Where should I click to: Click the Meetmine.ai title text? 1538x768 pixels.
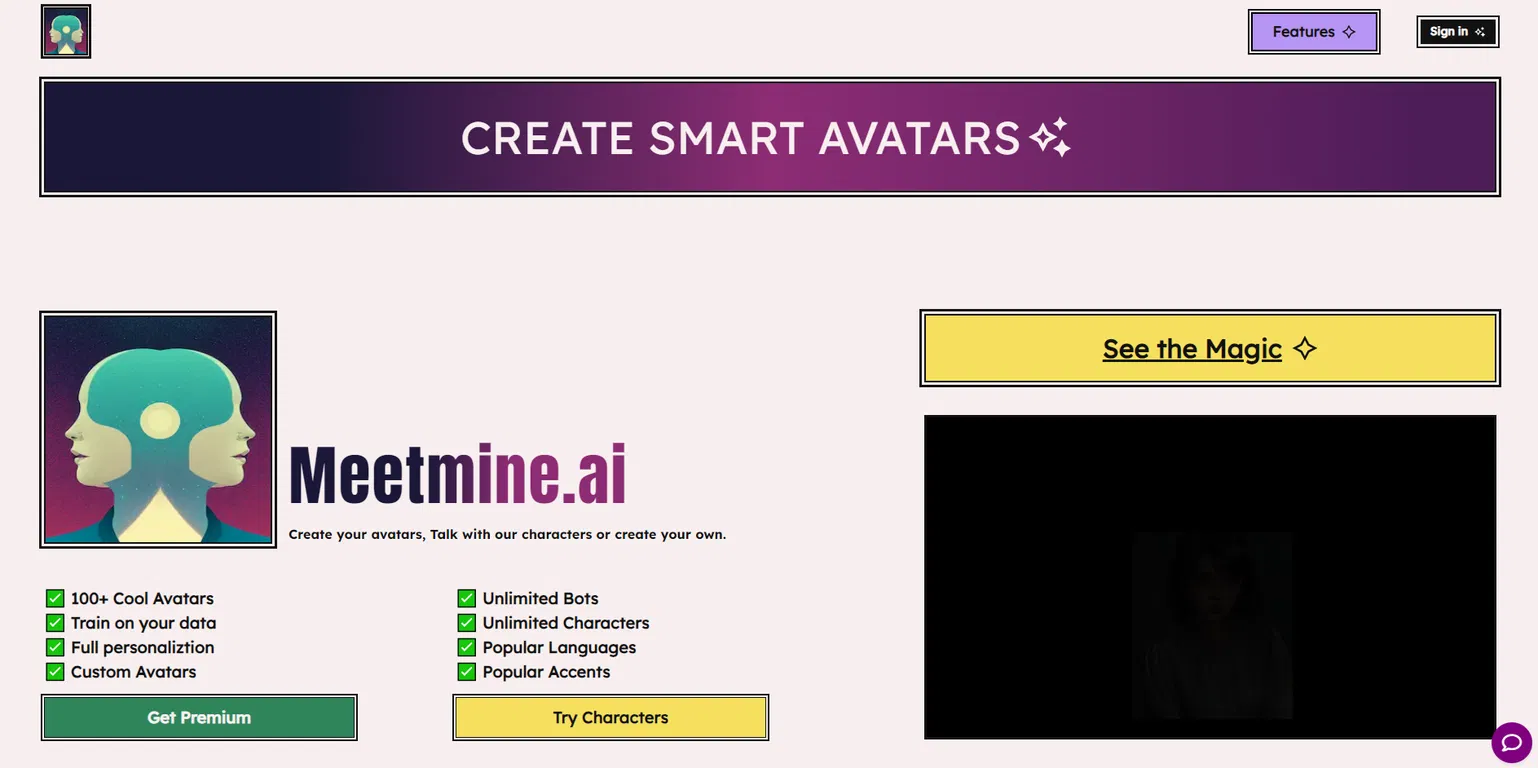coord(457,475)
